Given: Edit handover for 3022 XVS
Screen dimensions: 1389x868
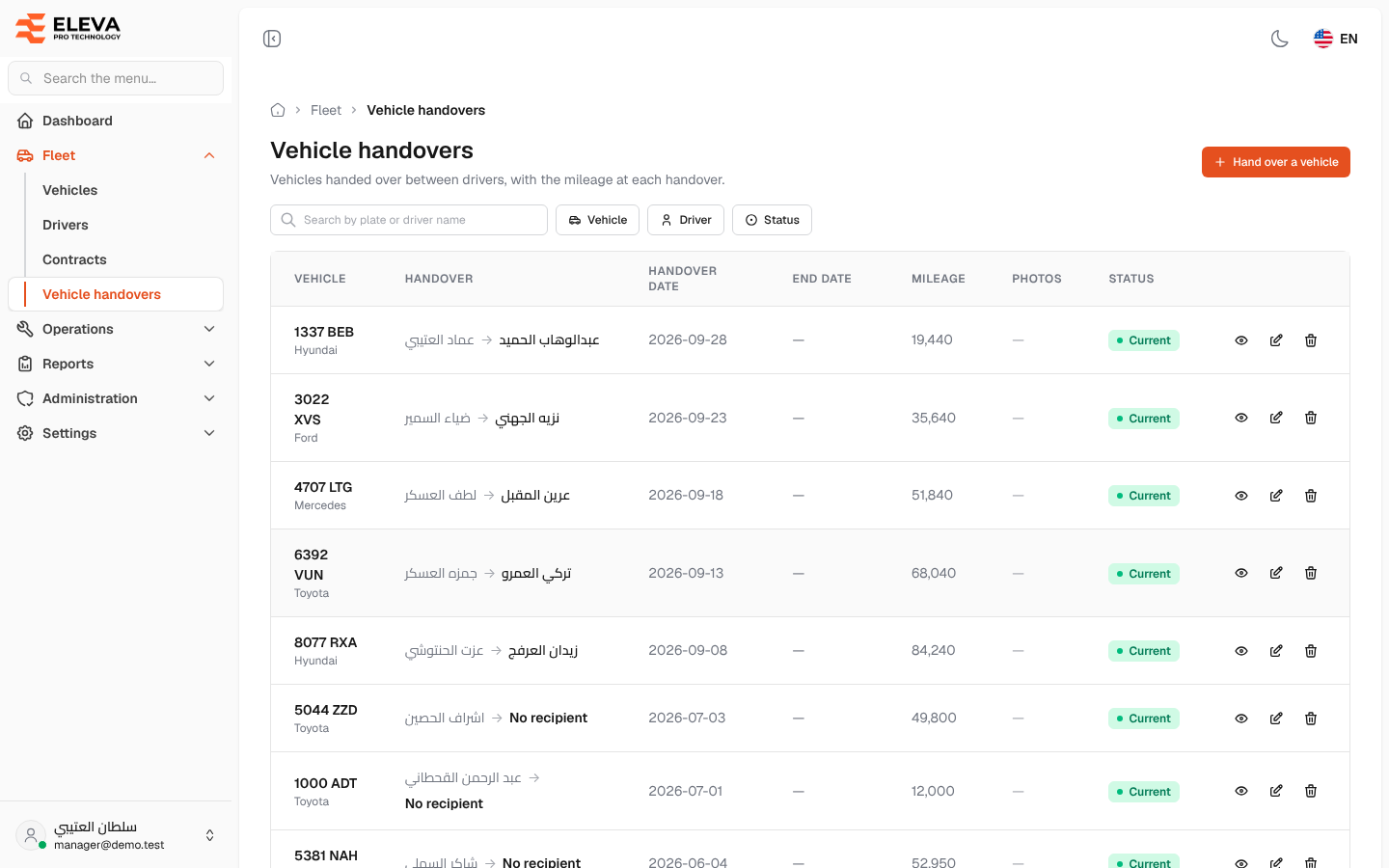Looking at the screenshot, I should click(x=1276, y=418).
